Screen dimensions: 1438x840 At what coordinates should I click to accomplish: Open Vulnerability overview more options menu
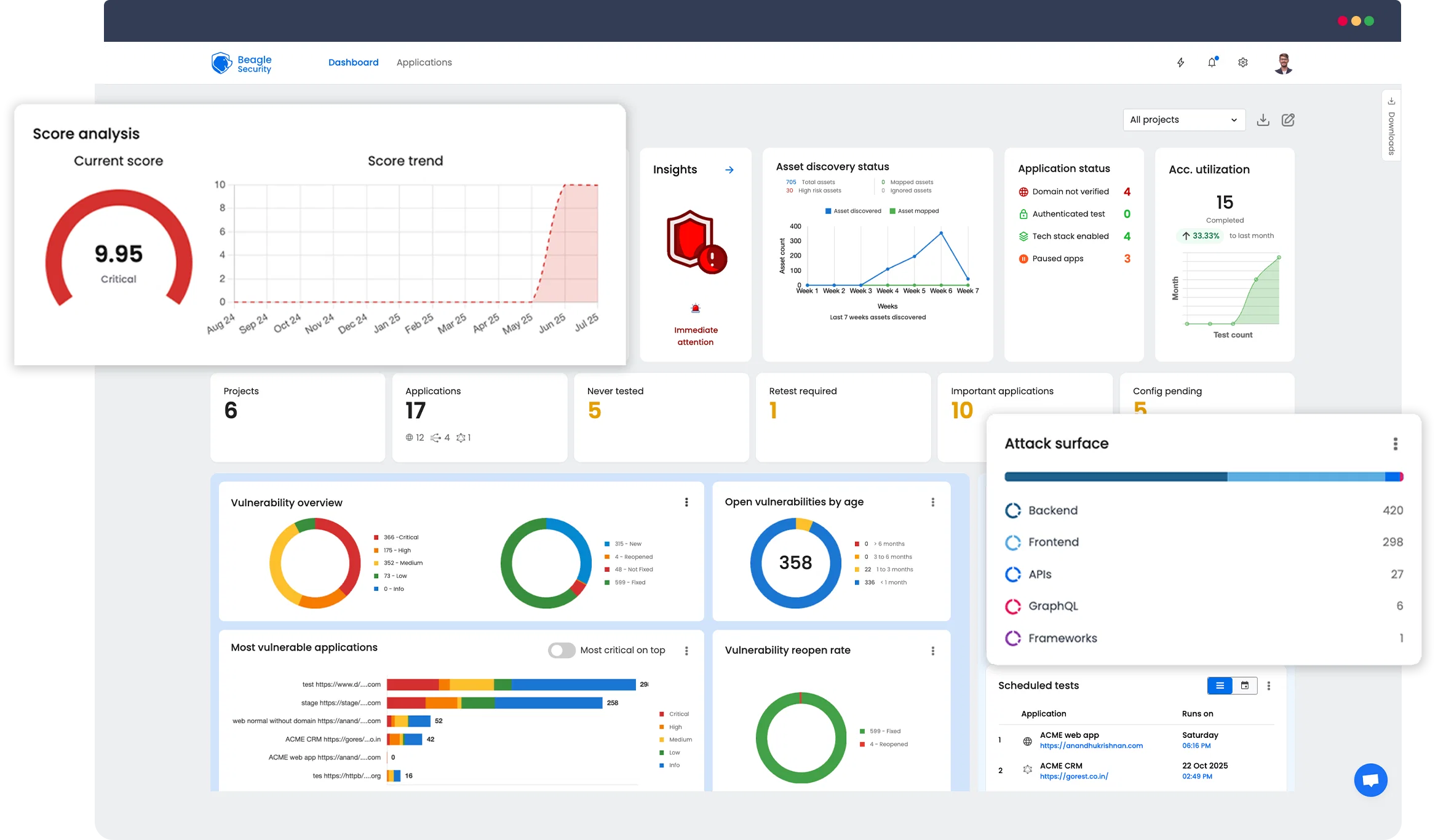click(x=686, y=502)
